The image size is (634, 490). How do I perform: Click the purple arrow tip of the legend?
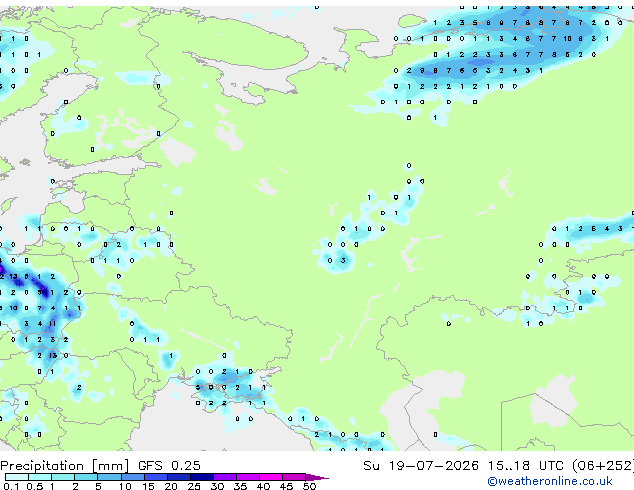coord(318,477)
